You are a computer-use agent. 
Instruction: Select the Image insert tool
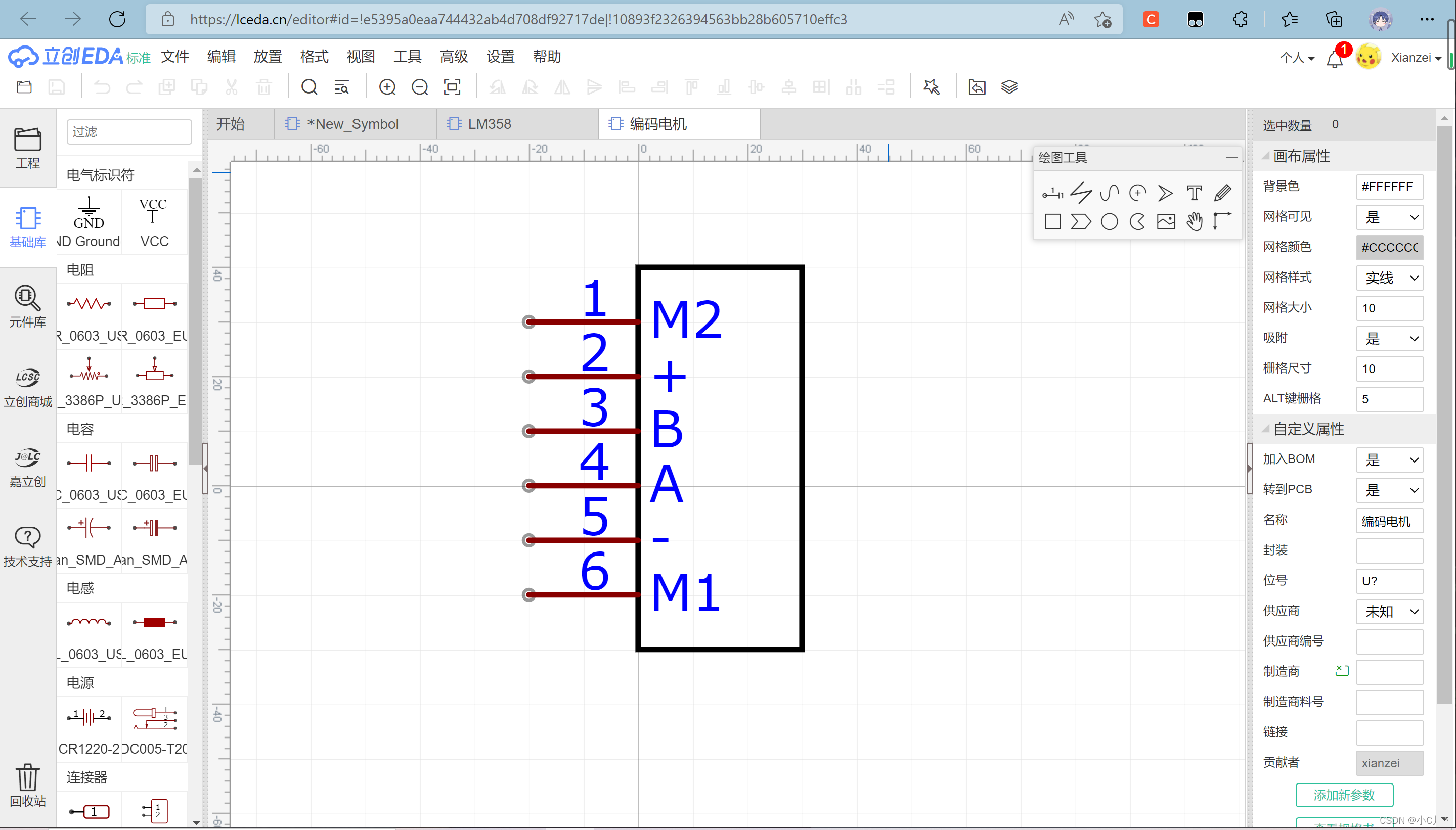[1166, 222]
